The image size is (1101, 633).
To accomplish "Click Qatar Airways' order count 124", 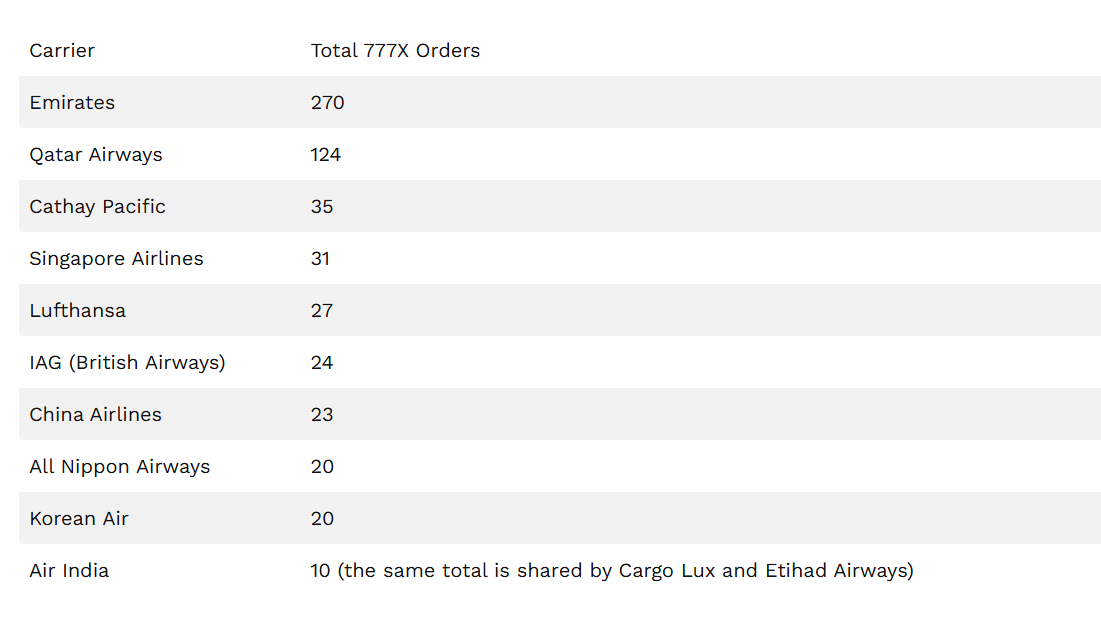I will coord(326,155).
